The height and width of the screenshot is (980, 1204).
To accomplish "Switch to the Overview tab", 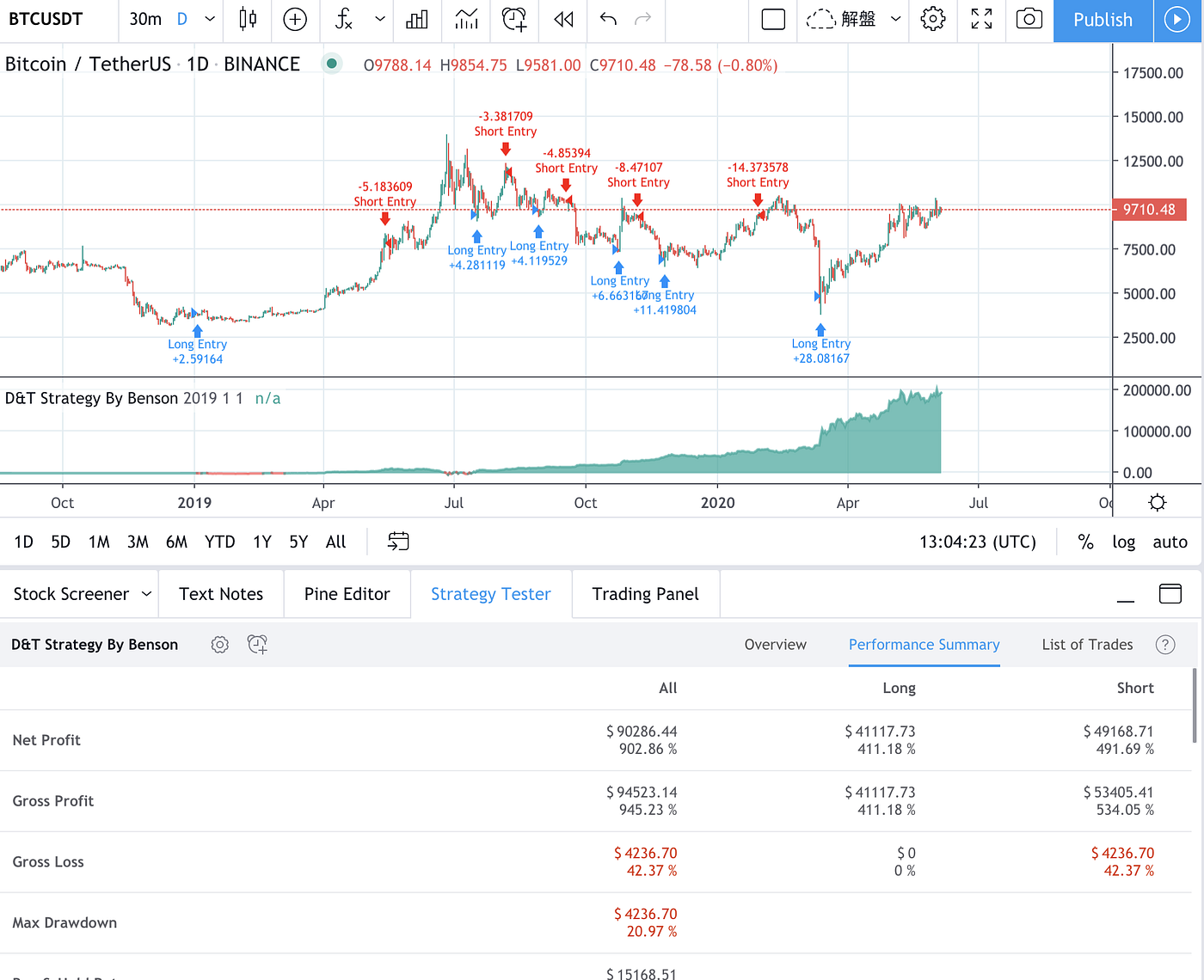I will point(776,645).
